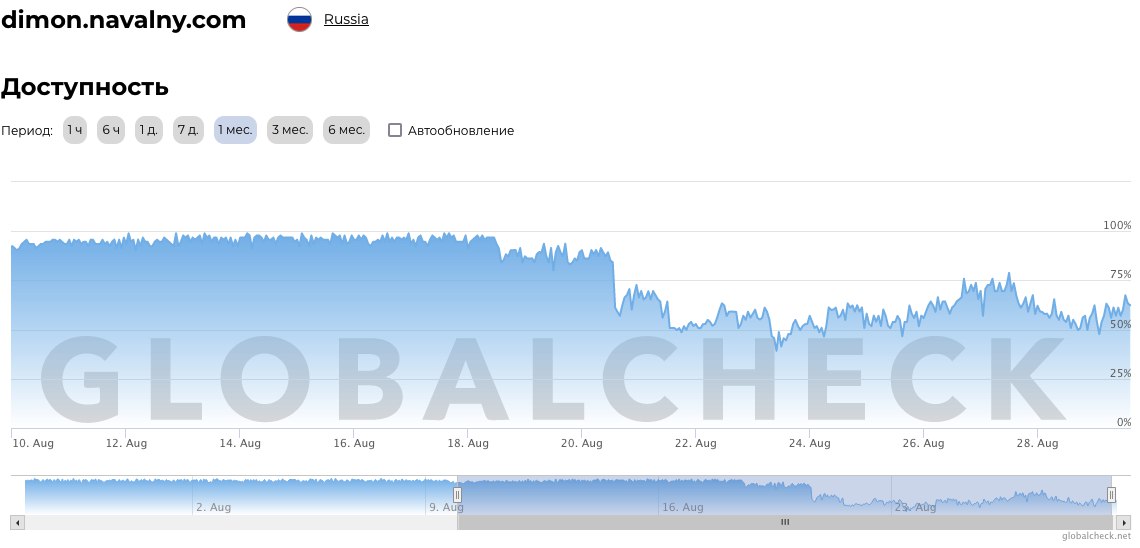The height and width of the screenshot is (548, 1140).
Task: Click the 25% axis label
Action: (1120, 373)
